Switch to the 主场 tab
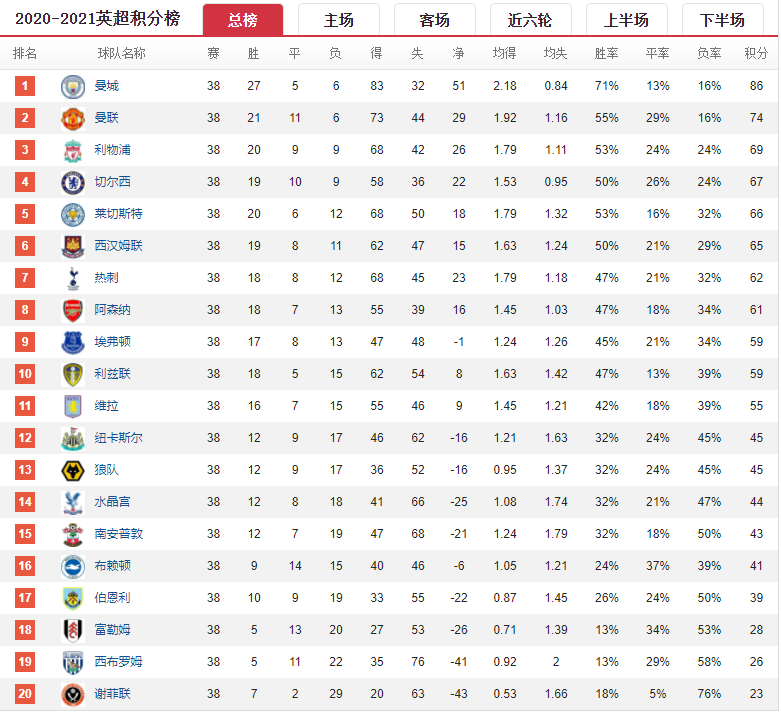The width and height of the screenshot is (781, 714). [x=339, y=20]
